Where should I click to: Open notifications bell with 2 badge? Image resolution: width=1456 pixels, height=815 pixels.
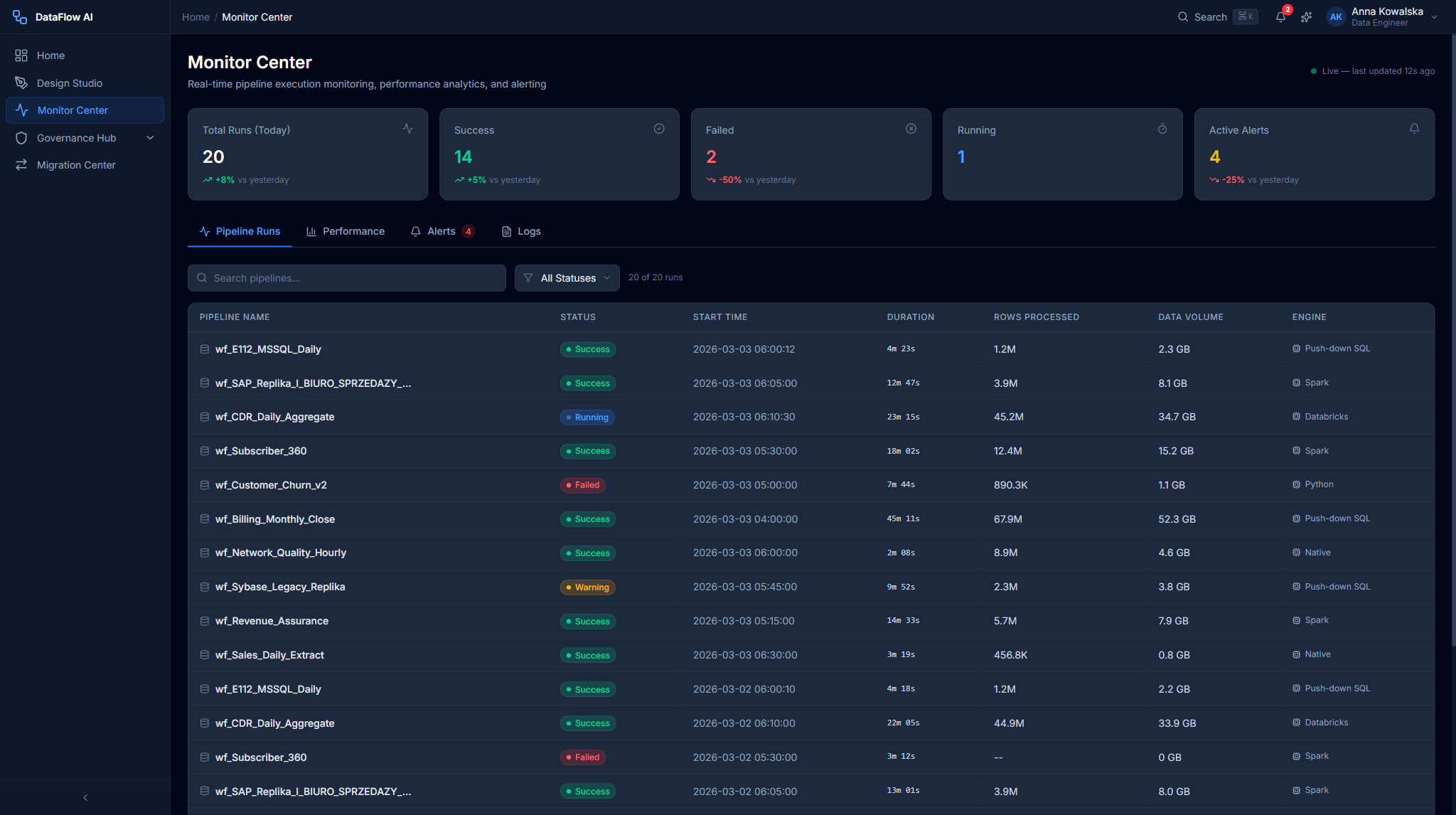point(1281,16)
